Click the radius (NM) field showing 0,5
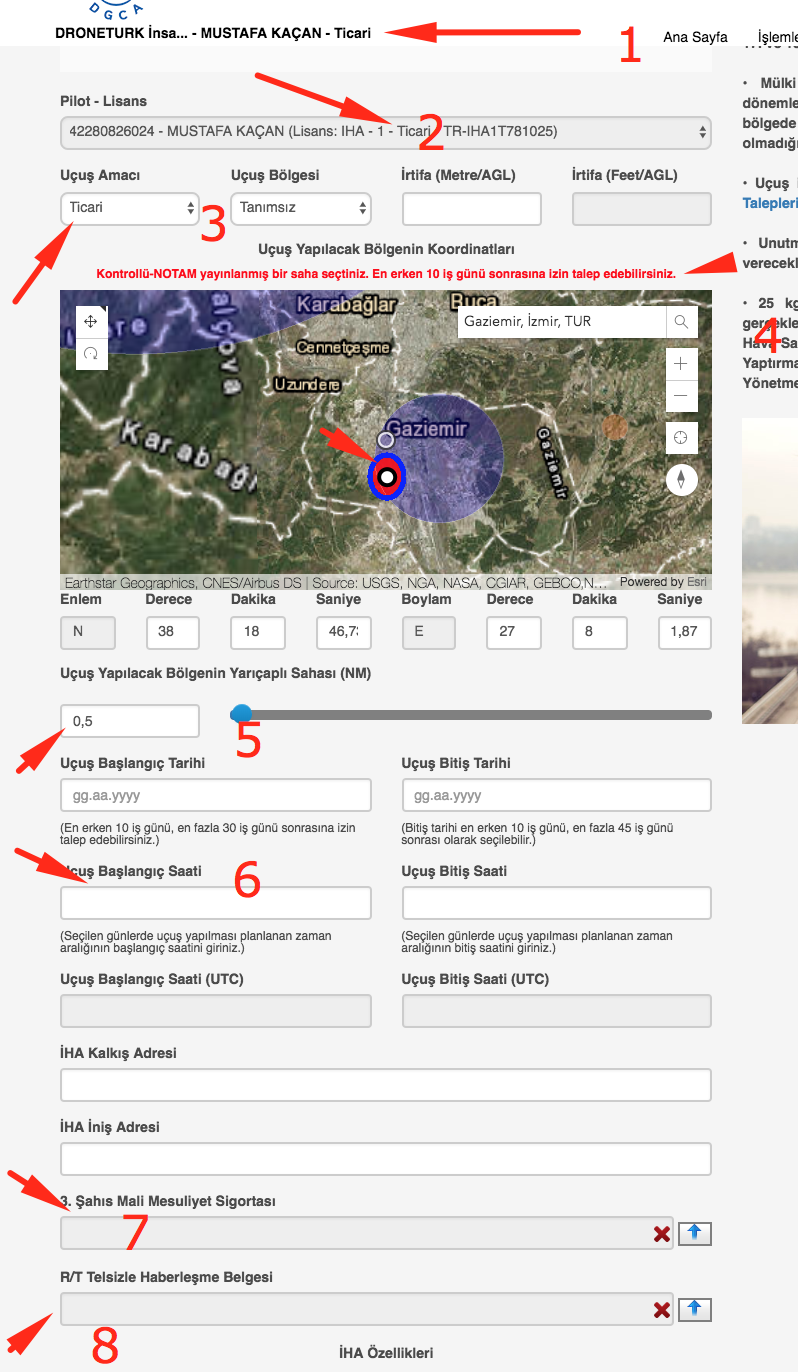The width and height of the screenshot is (798, 1372). [x=130, y=721]
